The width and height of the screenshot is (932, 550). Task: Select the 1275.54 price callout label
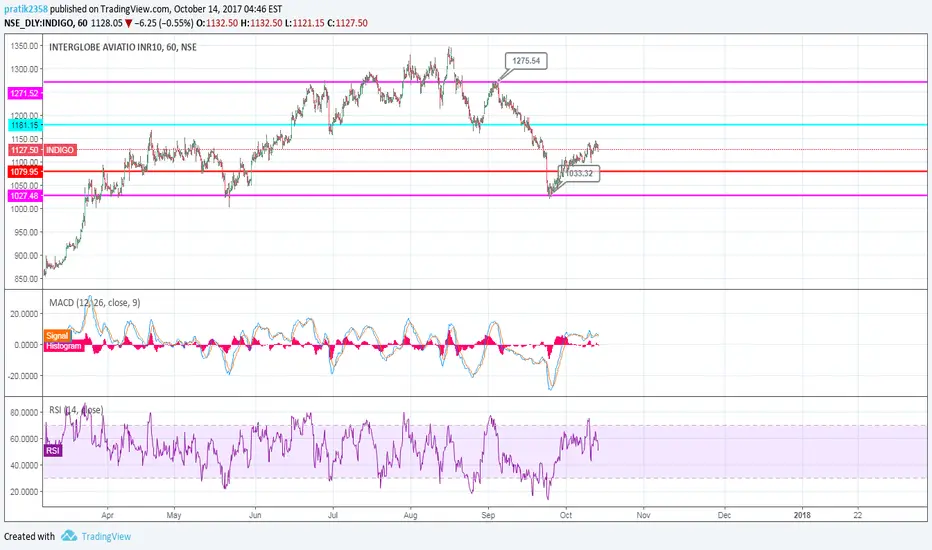coord(526,61)
